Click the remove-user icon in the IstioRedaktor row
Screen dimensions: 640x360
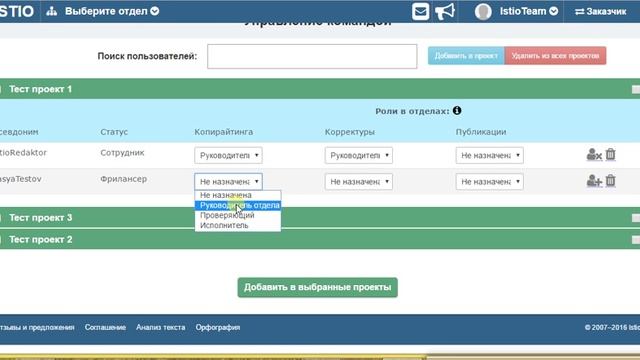(x=594, y=155)
